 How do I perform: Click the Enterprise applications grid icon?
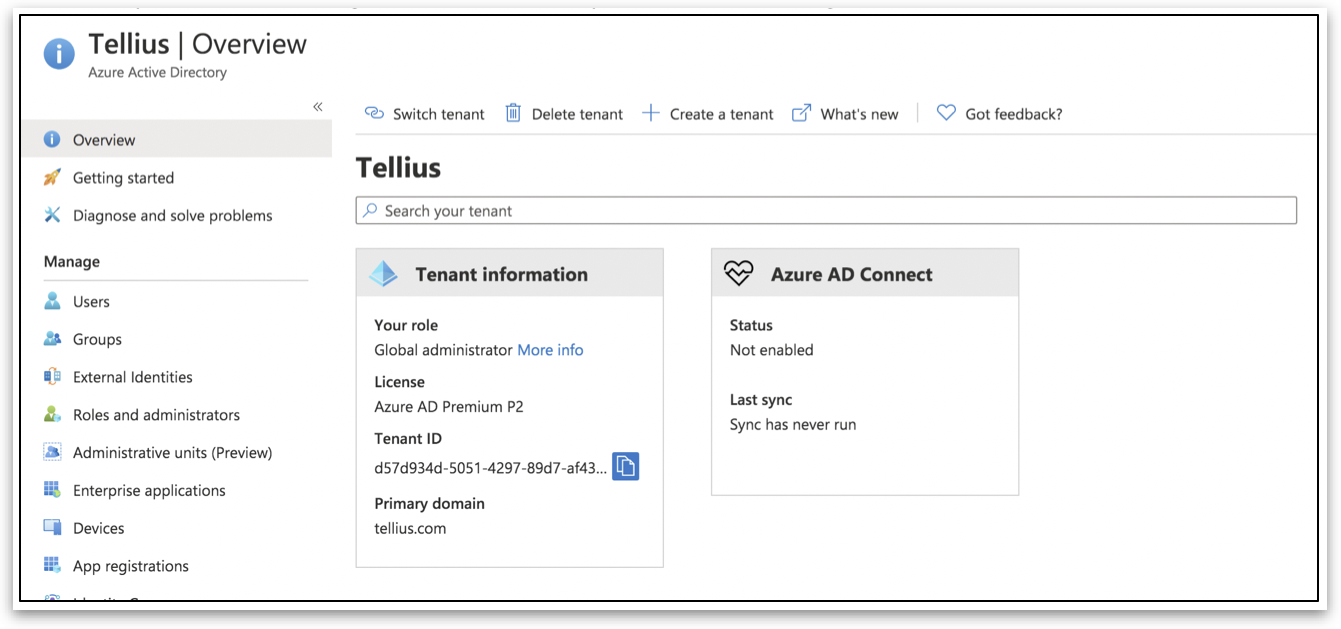53,490
